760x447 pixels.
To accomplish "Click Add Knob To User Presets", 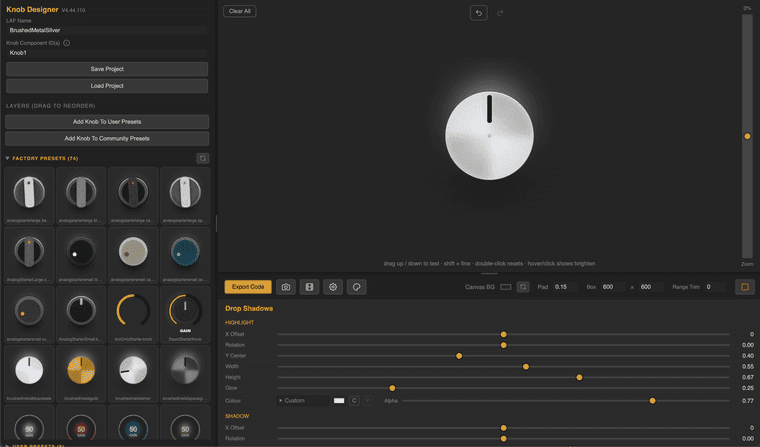I will coord(107,122).
